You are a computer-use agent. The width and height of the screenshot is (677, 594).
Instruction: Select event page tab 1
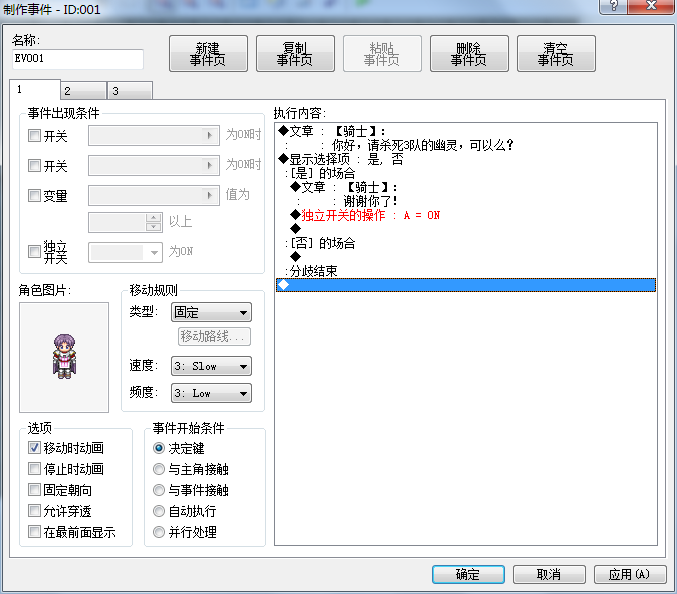pyautogui.click(x=35, y=89)
